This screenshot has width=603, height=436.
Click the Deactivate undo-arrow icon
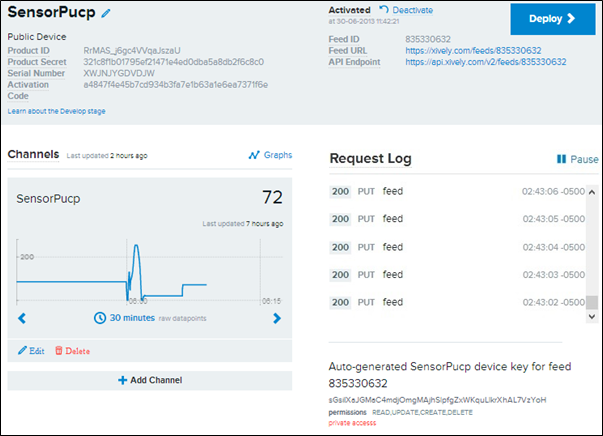tap(384, 9)
